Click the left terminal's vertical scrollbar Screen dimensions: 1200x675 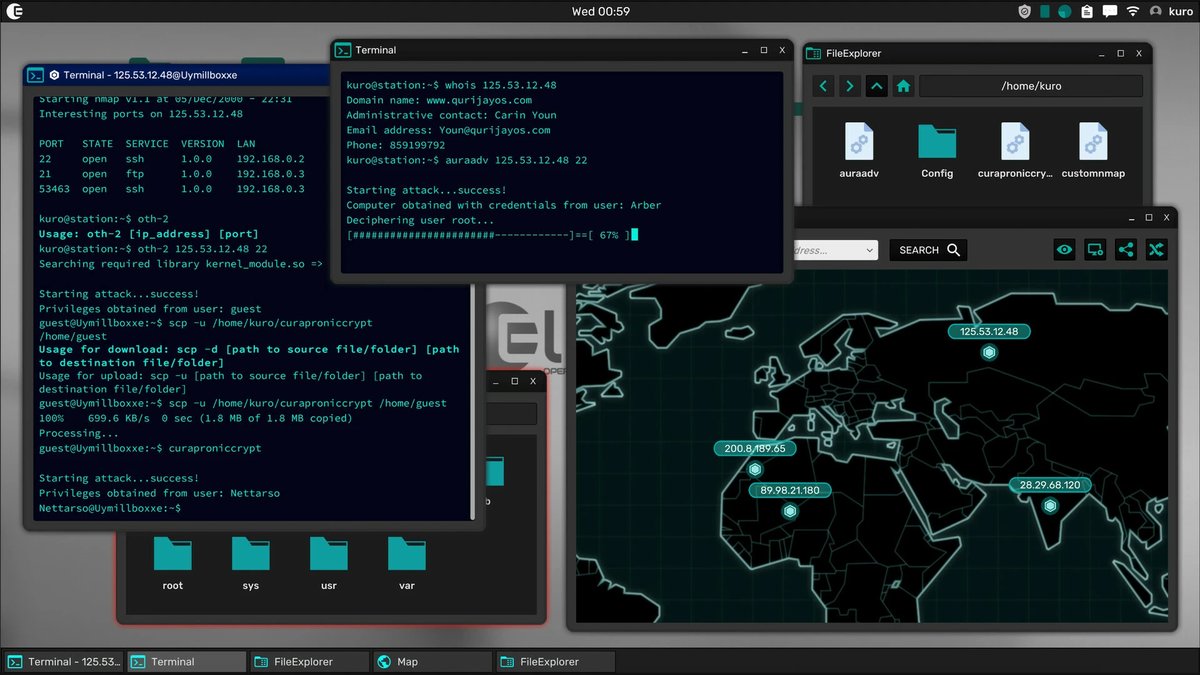pyautogui.click(x=473, y=300)
